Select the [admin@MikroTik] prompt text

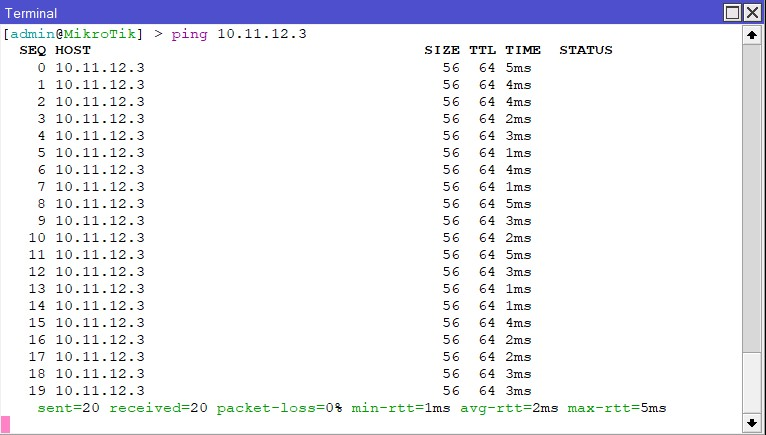pos(73,34)
